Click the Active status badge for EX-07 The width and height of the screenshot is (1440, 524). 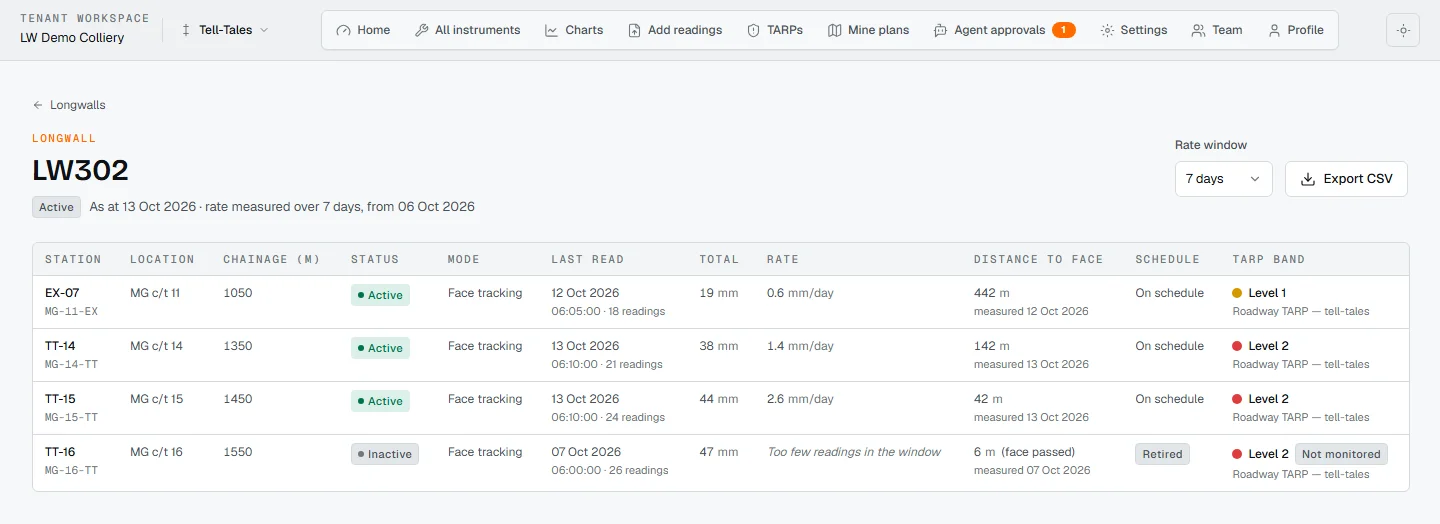[380, 295]
